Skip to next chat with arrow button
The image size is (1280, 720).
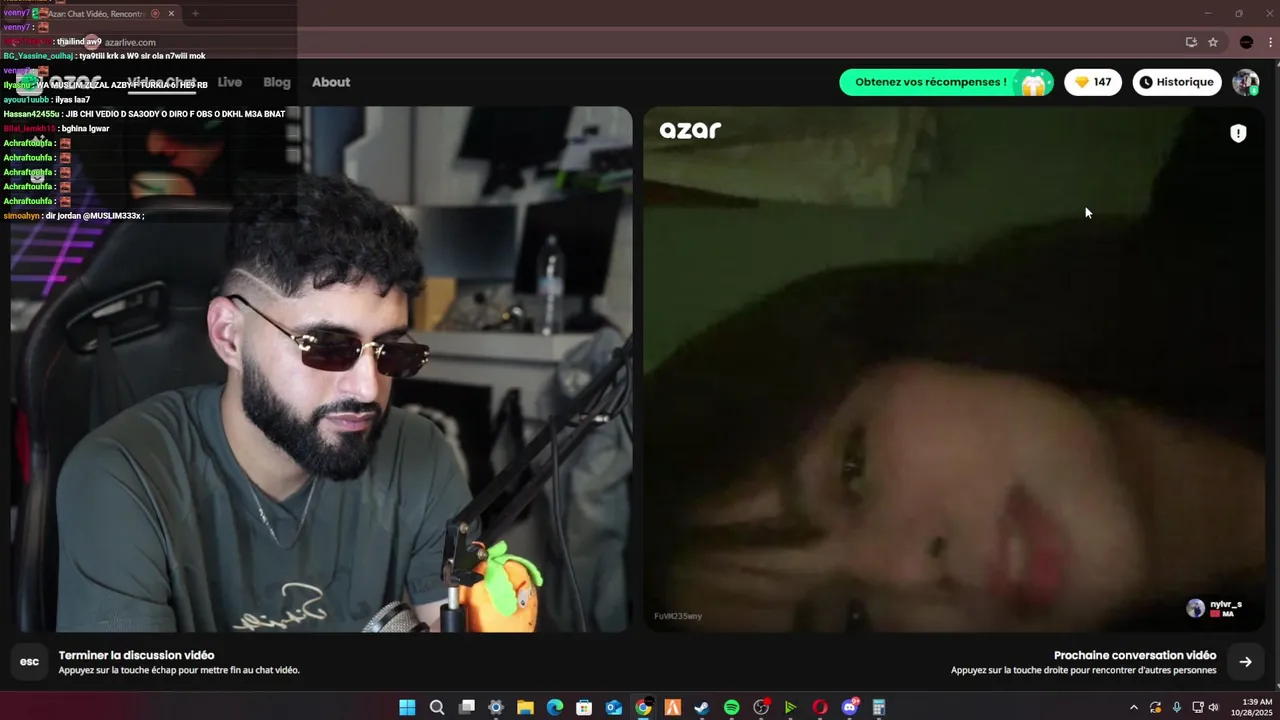coord(1245,662)
